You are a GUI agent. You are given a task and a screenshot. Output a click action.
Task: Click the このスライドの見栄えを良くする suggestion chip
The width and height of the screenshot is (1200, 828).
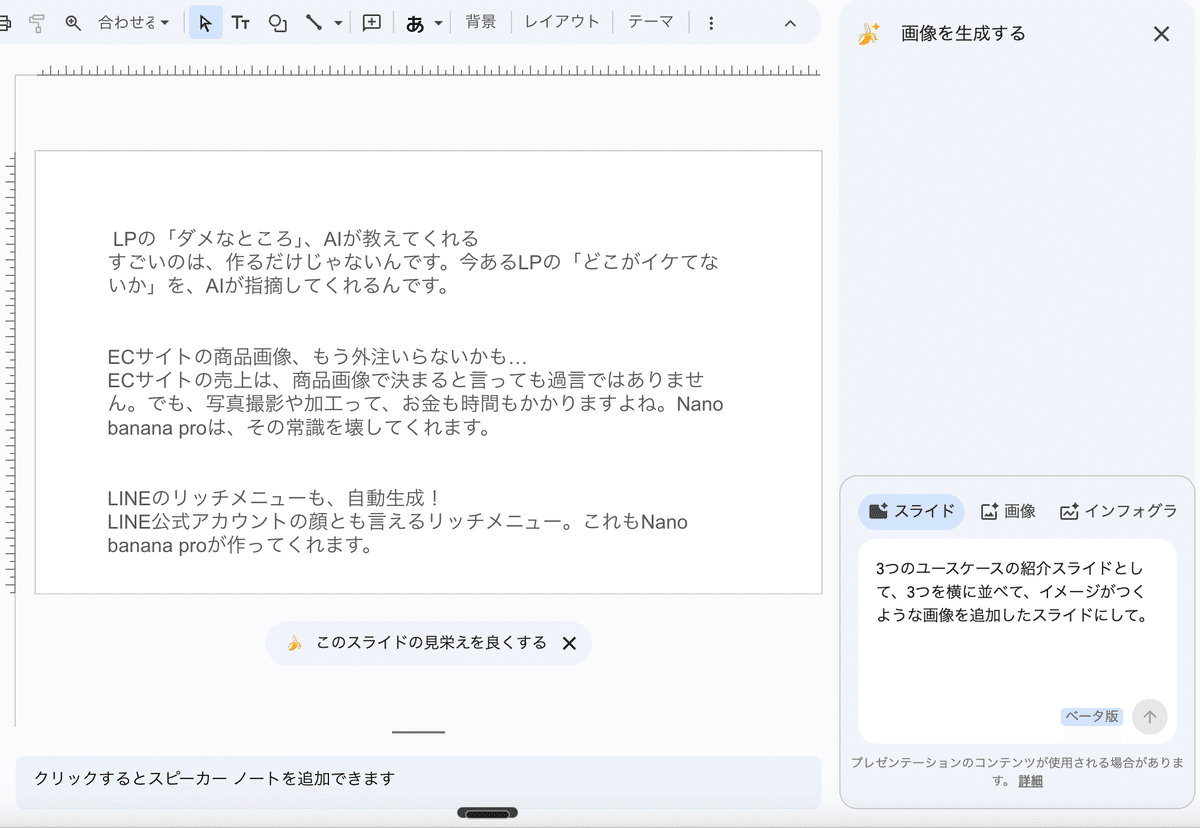pos(418,643)
